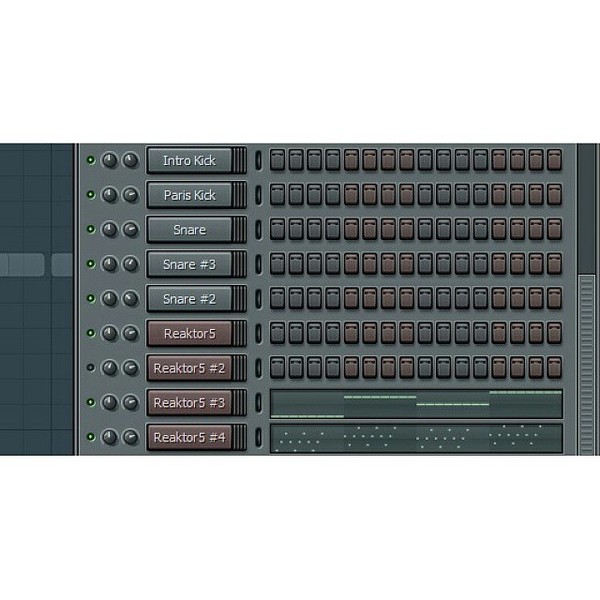
Task: Open Reaktor5 #3 piano roll preview
Action: click(x=416, y=404)
